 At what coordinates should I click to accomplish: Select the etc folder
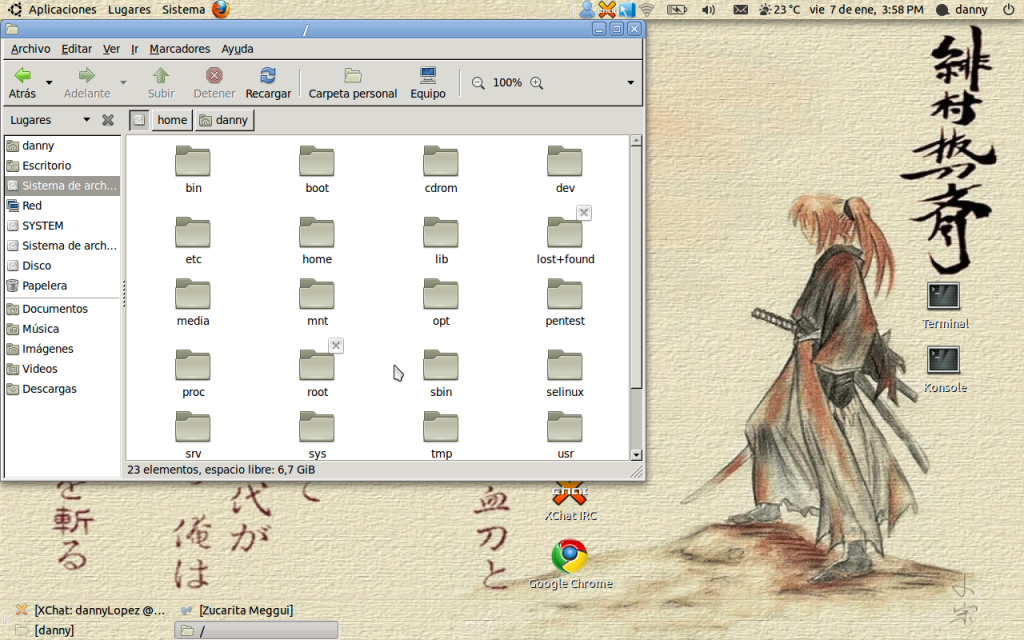pyautogui.click(x=193, y=240)
